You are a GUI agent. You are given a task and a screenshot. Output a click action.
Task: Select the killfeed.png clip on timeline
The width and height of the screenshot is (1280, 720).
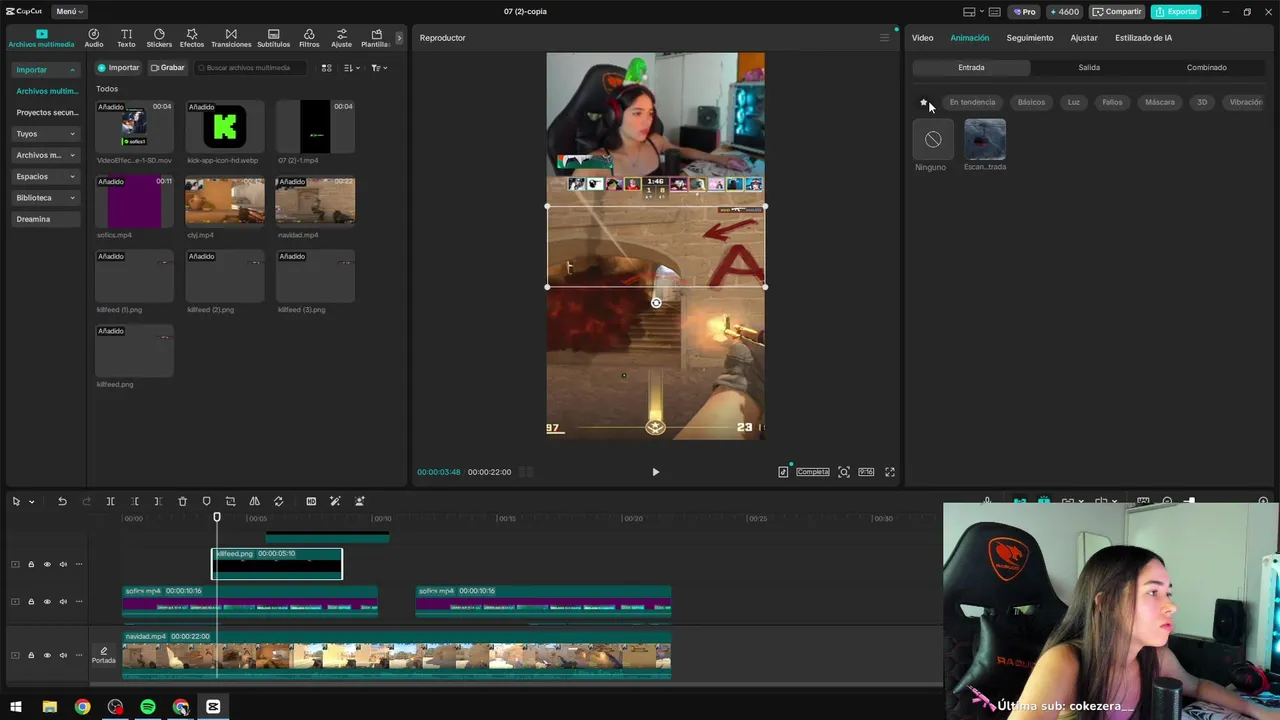[277, 564]
